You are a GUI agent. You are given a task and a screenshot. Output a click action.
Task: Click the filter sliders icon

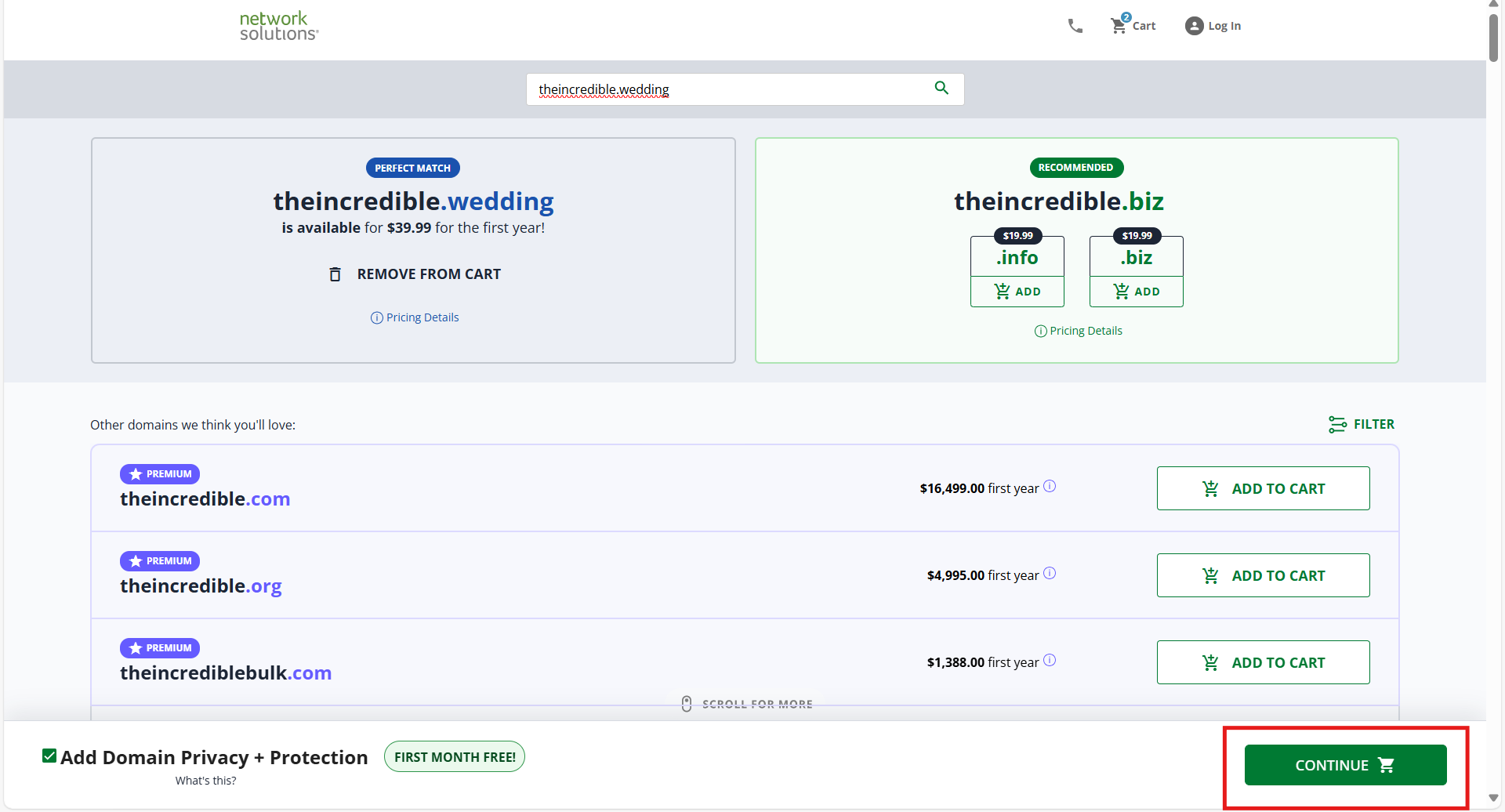click(1337, 424)
